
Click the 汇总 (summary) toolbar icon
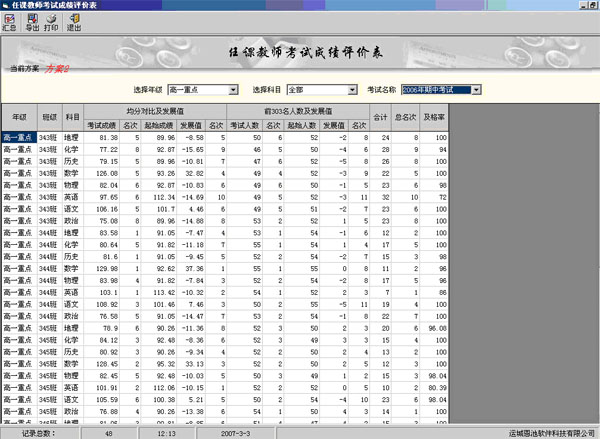9,23
